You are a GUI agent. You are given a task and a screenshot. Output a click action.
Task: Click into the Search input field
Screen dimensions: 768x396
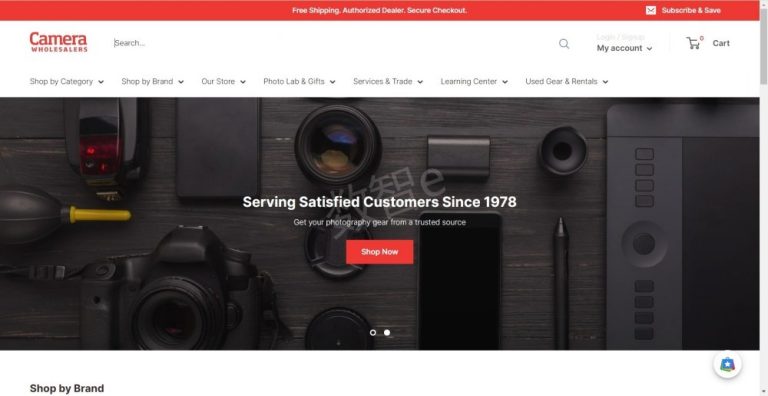pyautogui.click(x=333, y=43)
